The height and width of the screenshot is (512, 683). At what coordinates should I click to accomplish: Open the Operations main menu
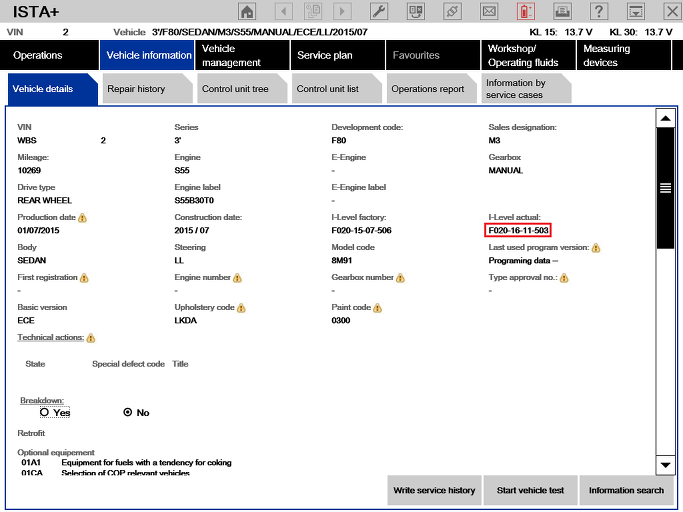tap(50, 55)
